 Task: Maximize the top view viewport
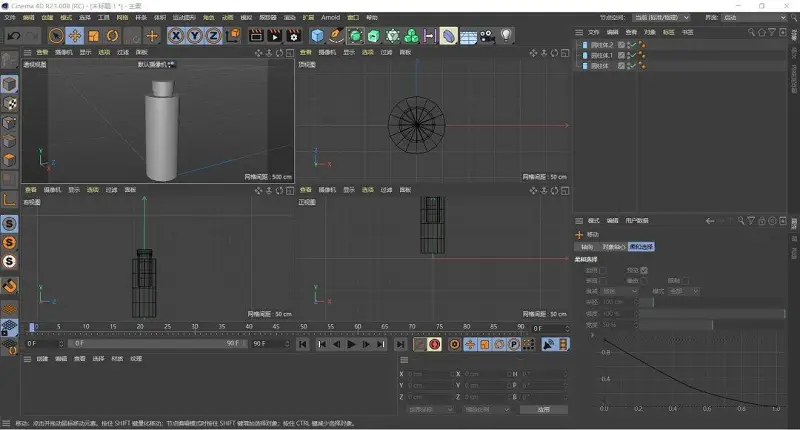click(x=565, y=53)
